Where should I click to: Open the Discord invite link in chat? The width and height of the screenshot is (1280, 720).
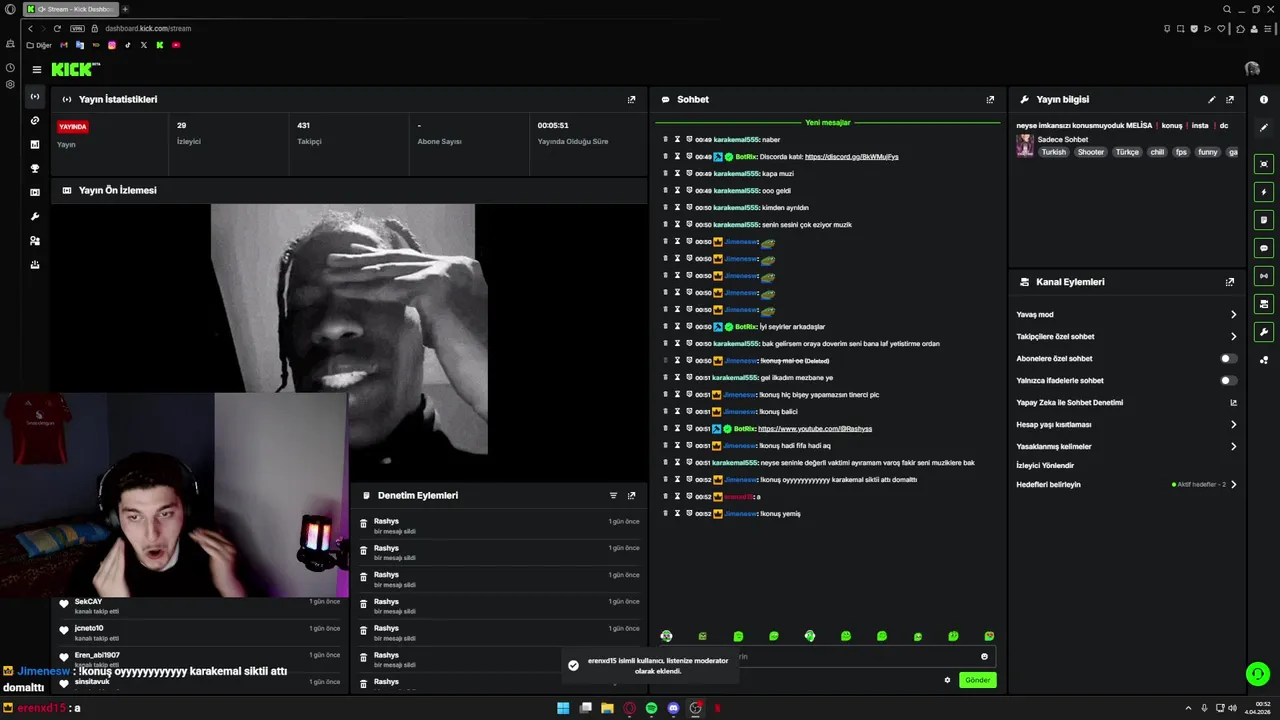pos(851,157)
